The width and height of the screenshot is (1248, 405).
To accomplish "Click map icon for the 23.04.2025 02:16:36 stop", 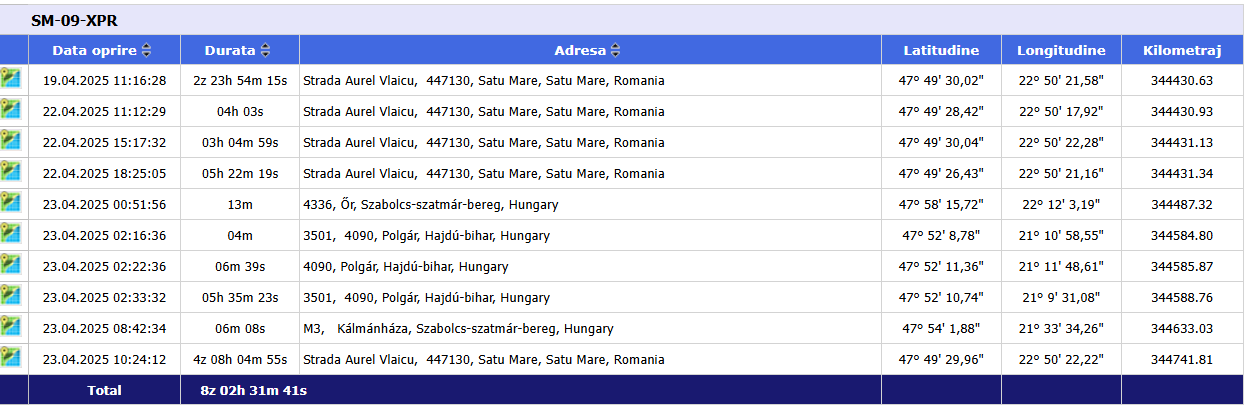I will point(11,234).
